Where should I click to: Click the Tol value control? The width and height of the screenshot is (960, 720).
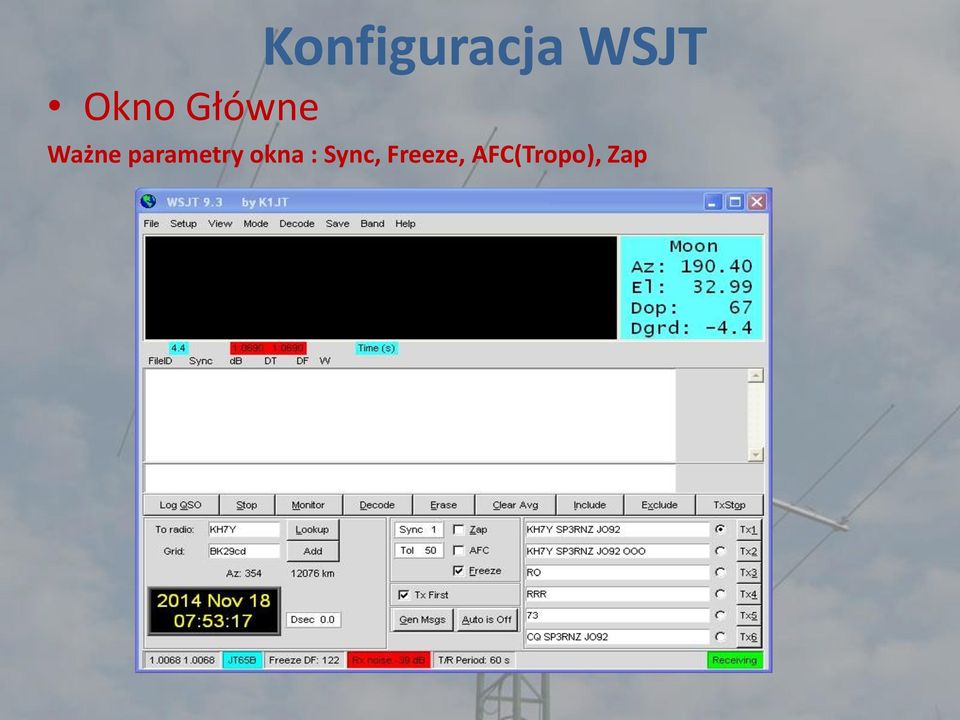[x=418, y=550]
